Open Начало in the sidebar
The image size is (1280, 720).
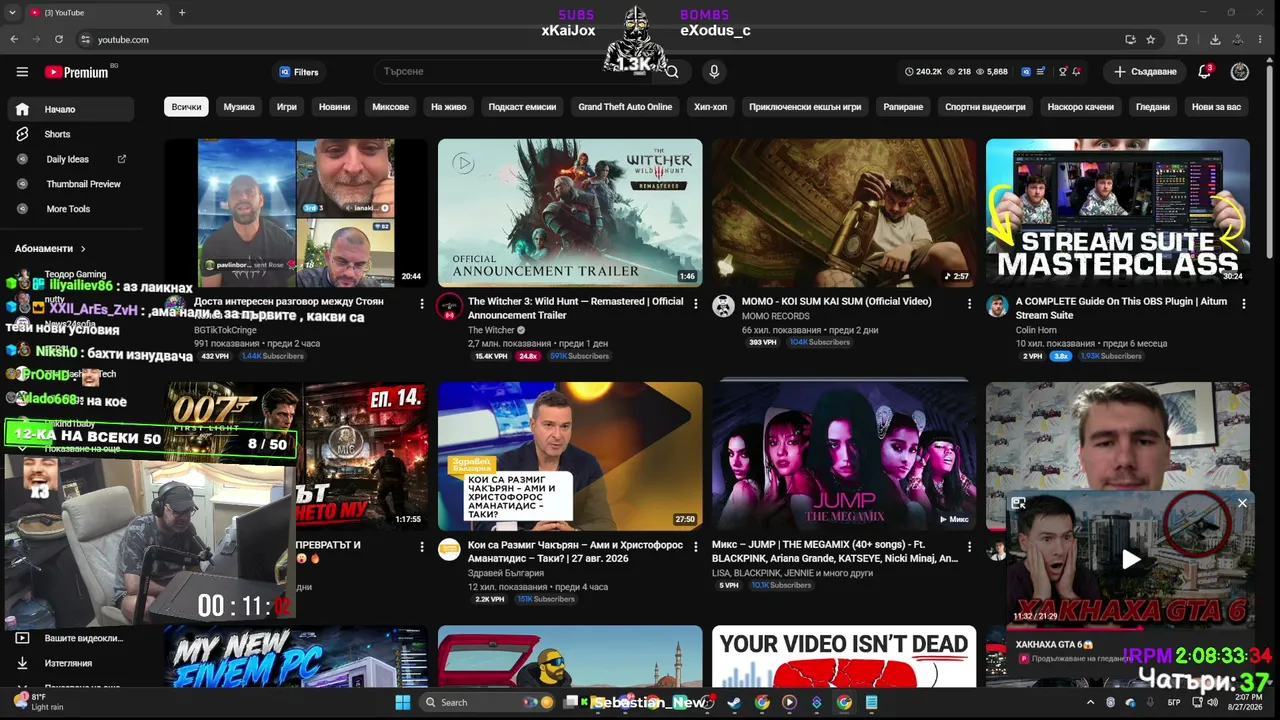(x=70, y=109)
